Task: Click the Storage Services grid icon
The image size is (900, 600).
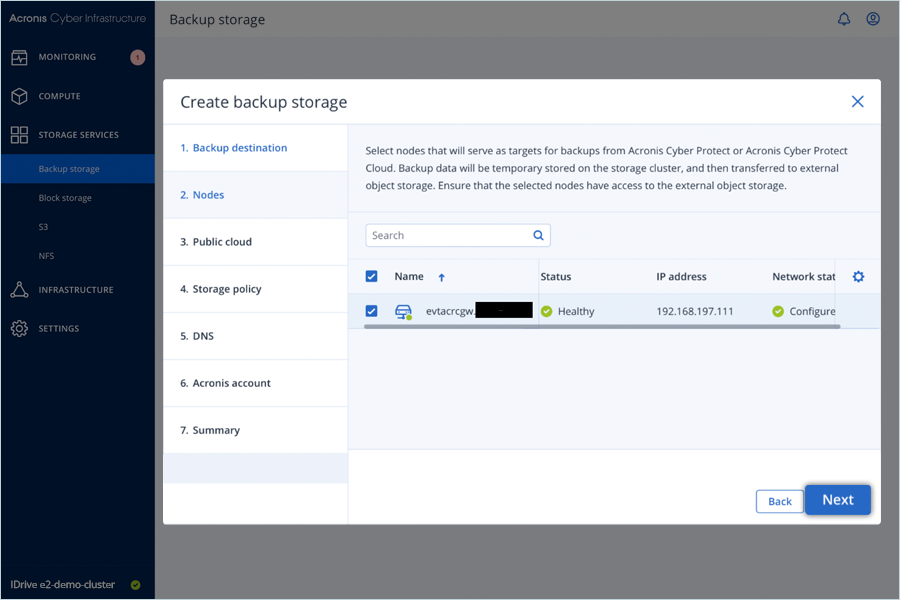Action: tap(19, 135)
